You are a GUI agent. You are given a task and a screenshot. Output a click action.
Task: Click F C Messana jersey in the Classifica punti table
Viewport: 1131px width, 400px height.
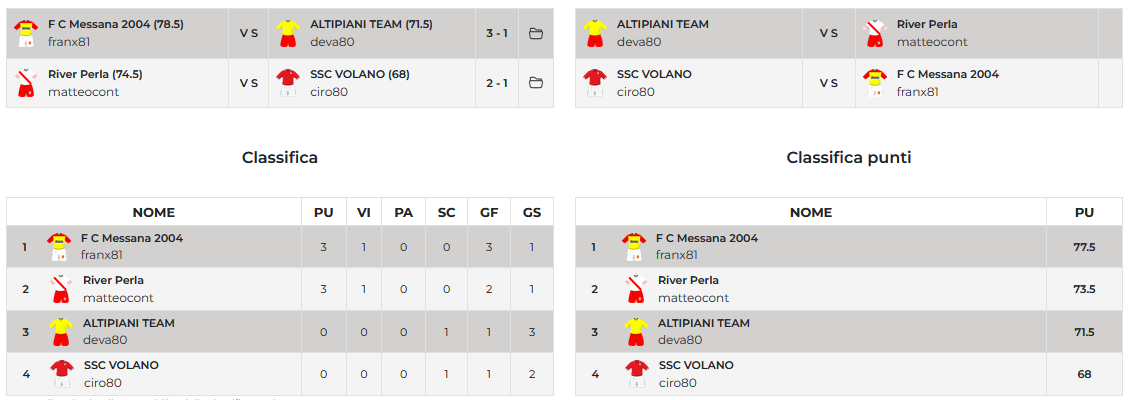click(x=634, y=247)
